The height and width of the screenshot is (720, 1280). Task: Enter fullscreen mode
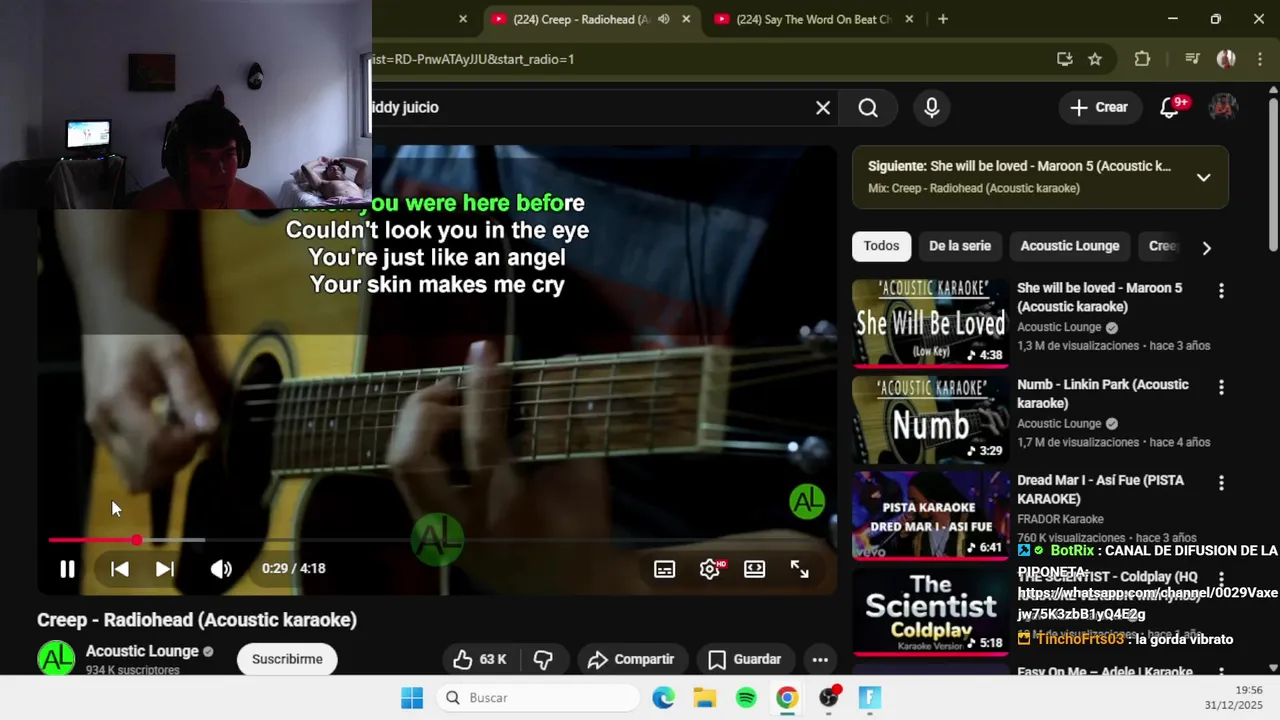[x=800, y=569]
